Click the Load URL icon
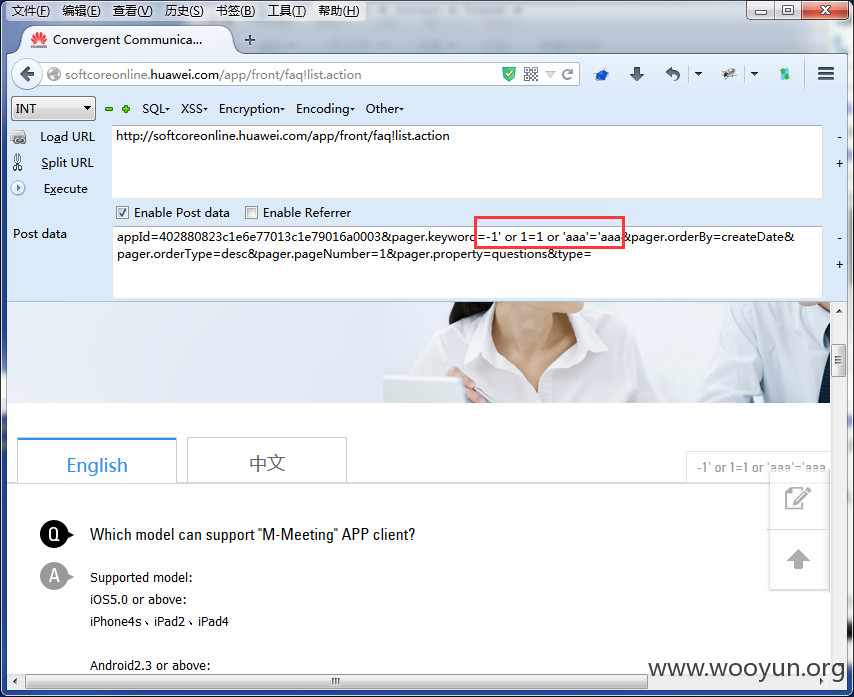Viewport: 854px width, 697px height. 18,137
